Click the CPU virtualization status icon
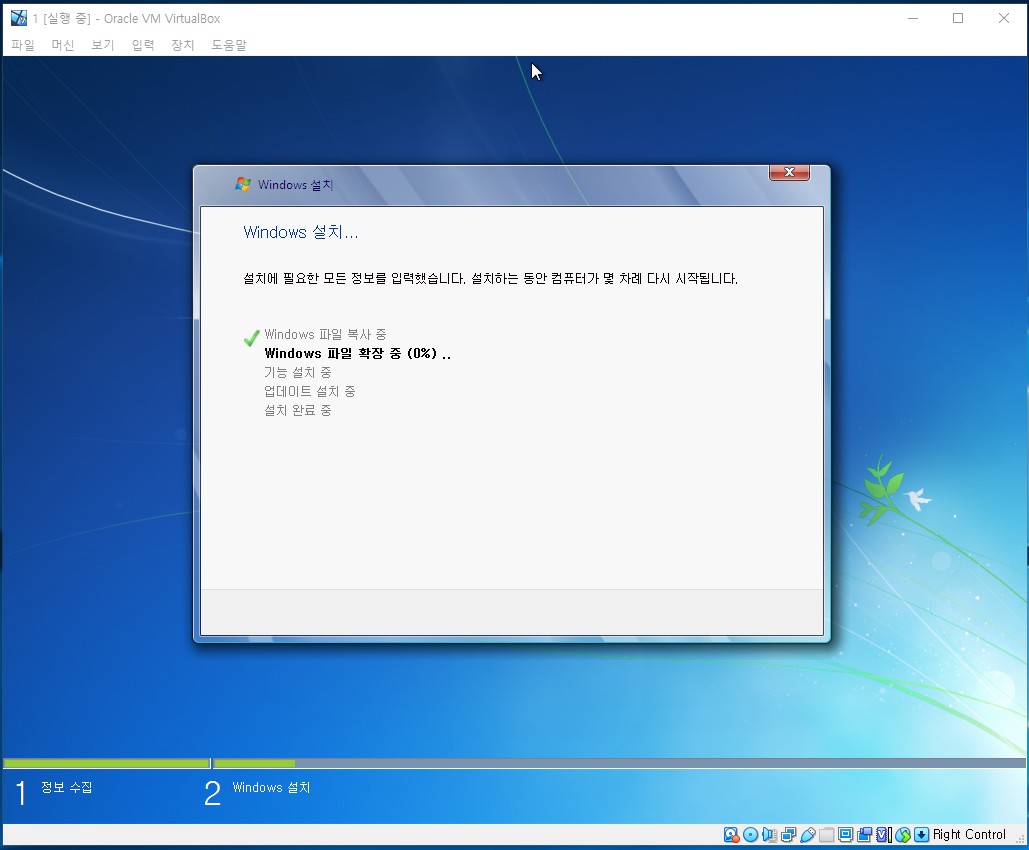This screenshot has width=1029, height=850. pos(884,834)
